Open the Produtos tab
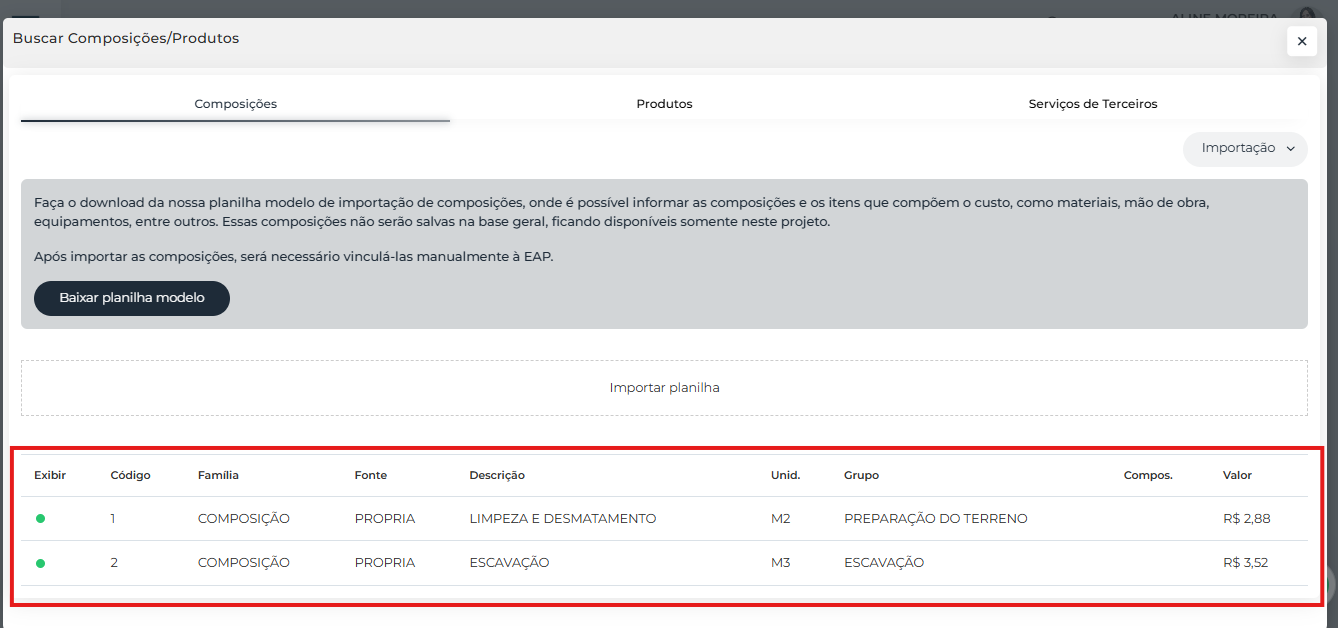The height and width of the screenshot is (628, 1338). pyautogui.click(x=664, y=104)
